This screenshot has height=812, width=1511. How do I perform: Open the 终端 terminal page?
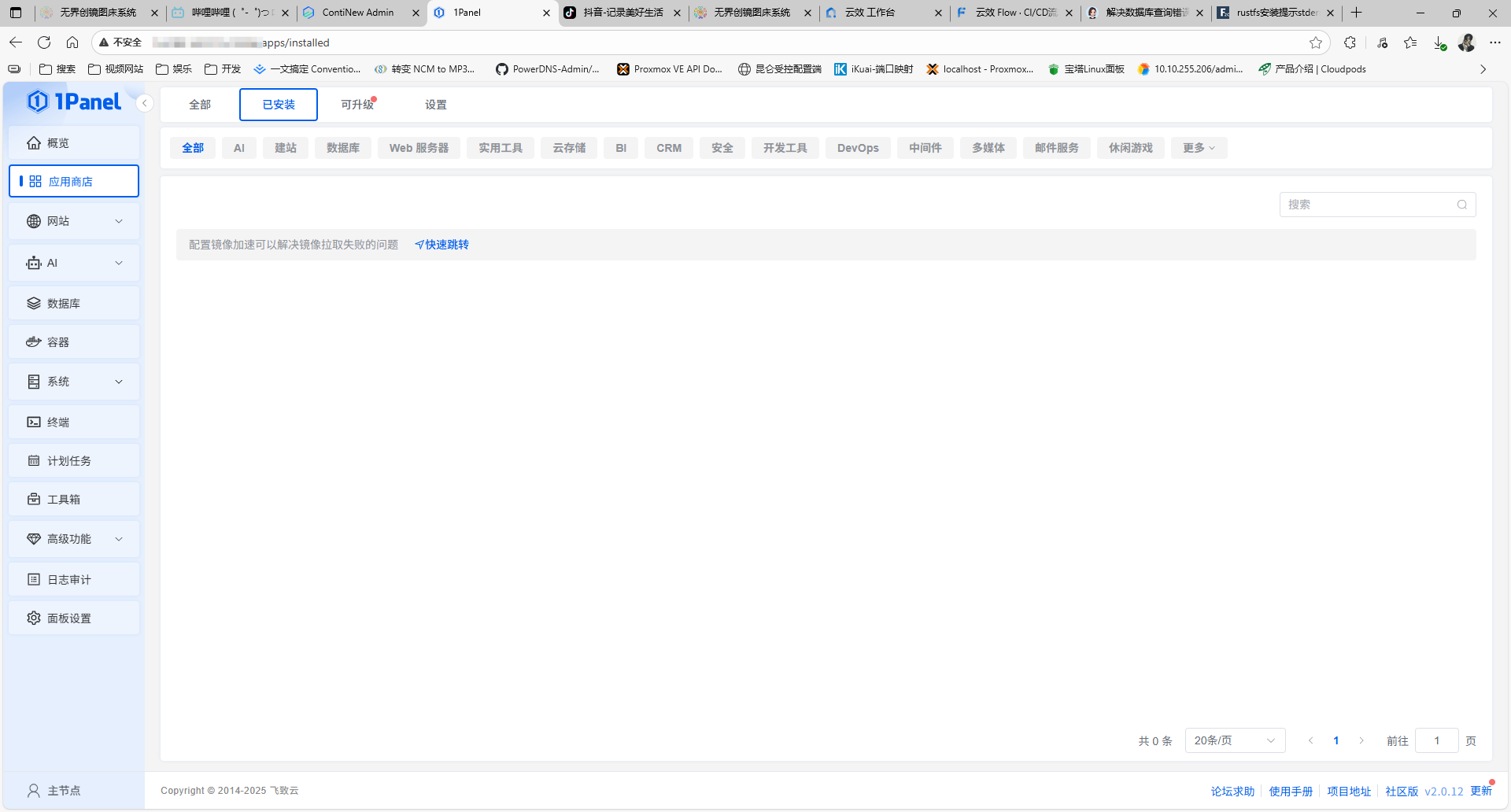click(58, 423)
